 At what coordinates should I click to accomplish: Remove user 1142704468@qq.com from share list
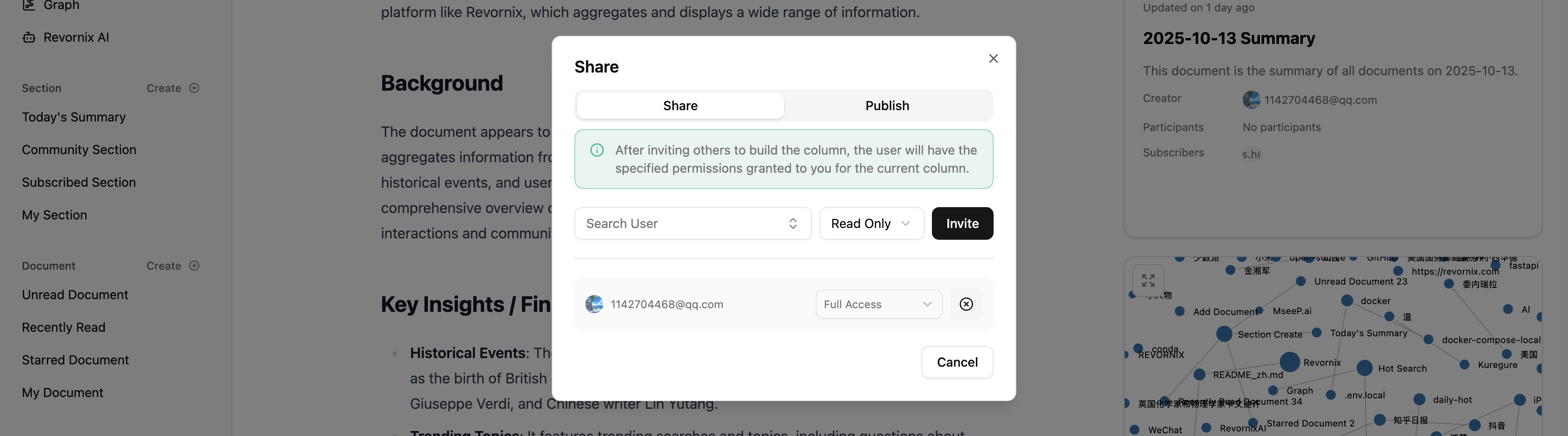point(965,304)
